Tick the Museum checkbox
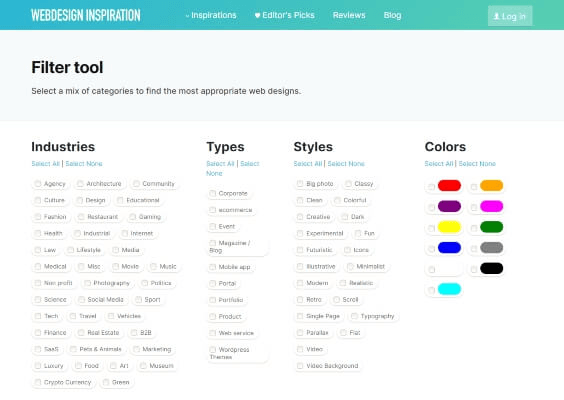The width and height of the screenshot is (564, 400). tap(143, 366)
